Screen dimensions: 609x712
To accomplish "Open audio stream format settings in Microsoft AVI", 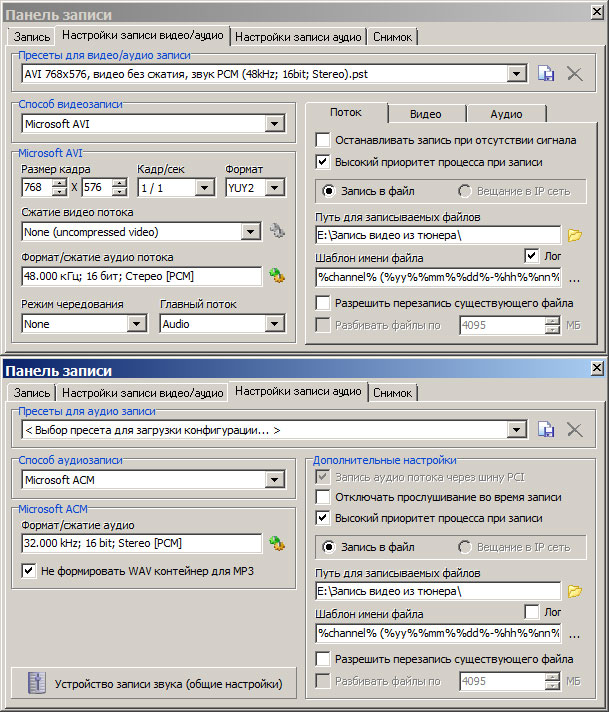I will (x=277, y=276).
